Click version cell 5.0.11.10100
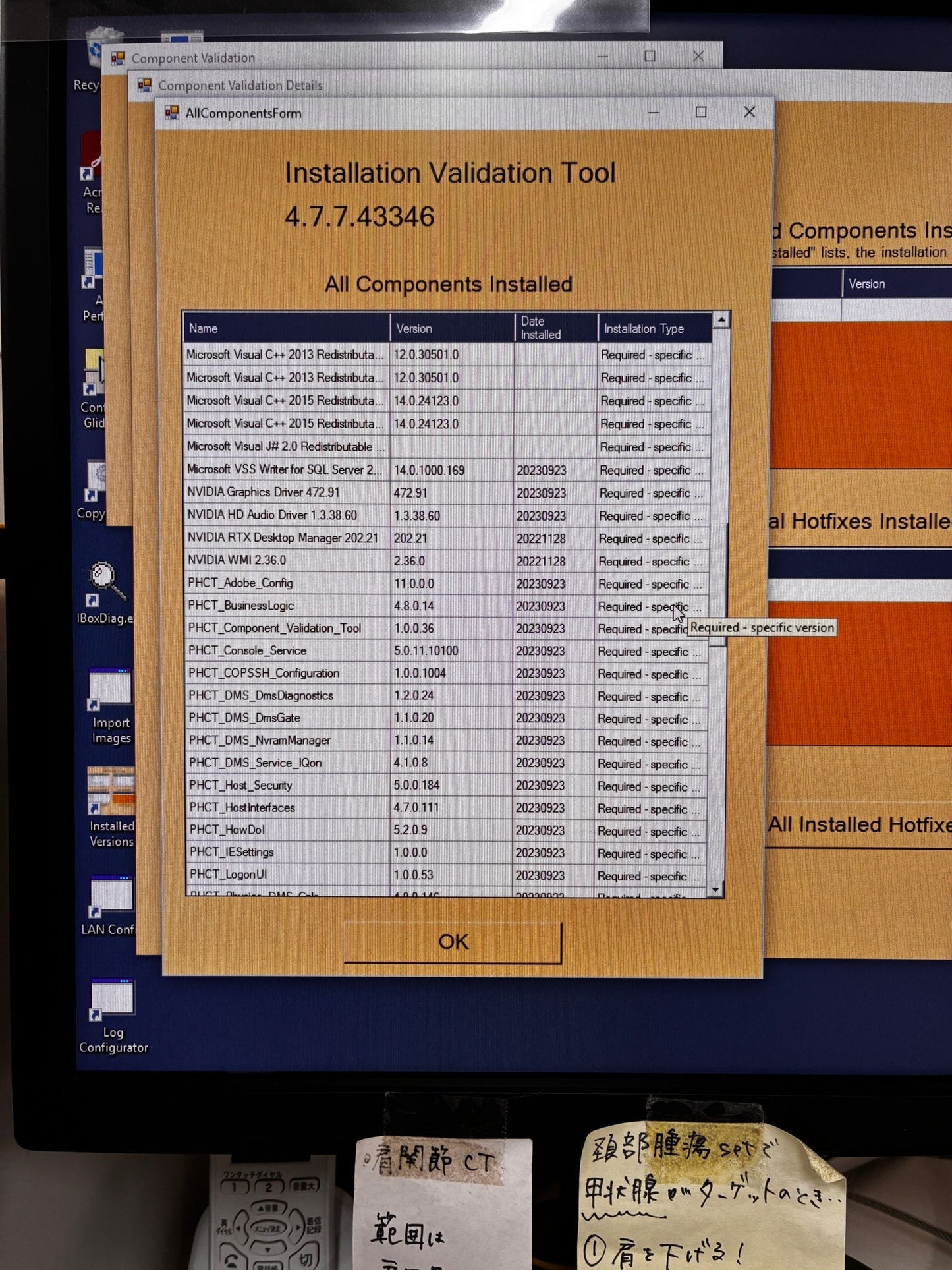This screenshot has width=952, height=1270. pos(452,651)
